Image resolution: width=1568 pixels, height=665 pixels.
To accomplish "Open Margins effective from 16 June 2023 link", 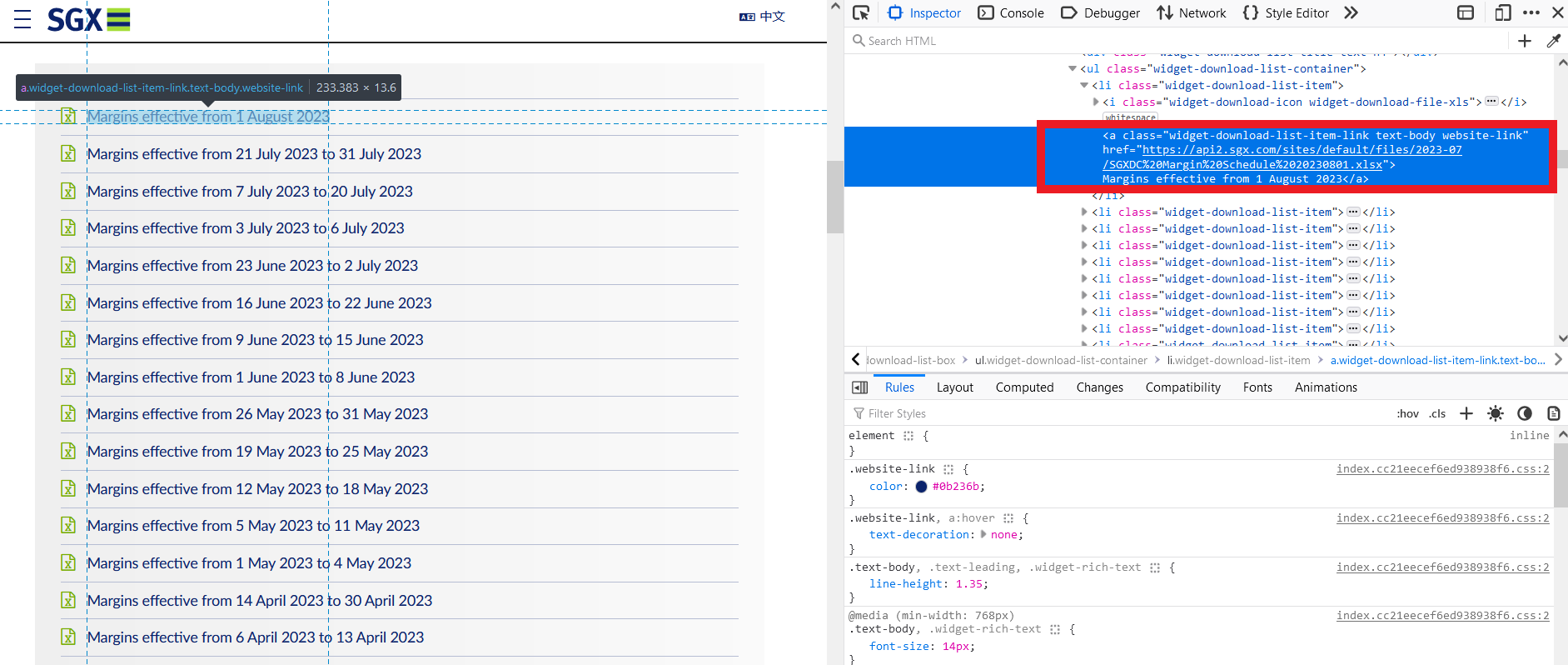I will [x=259, y=303].
